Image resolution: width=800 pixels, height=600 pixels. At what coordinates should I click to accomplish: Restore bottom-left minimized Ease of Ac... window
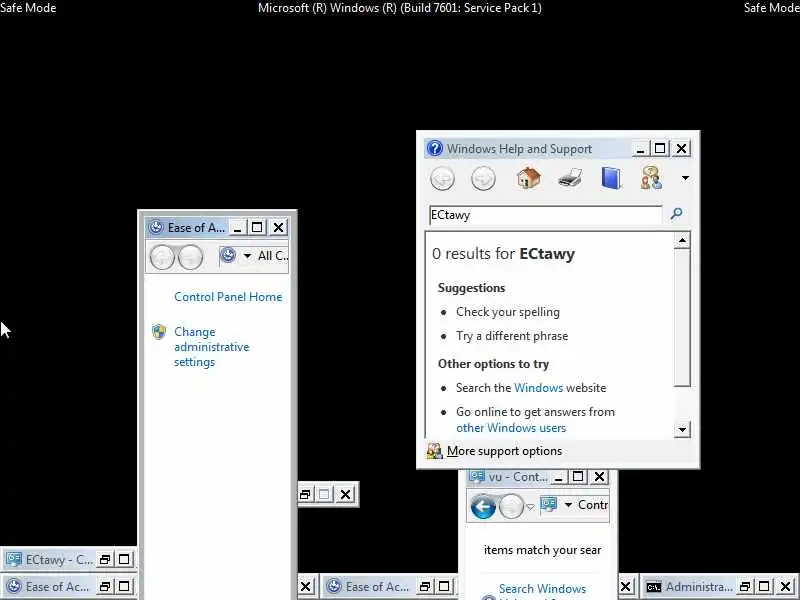(105, 586)
